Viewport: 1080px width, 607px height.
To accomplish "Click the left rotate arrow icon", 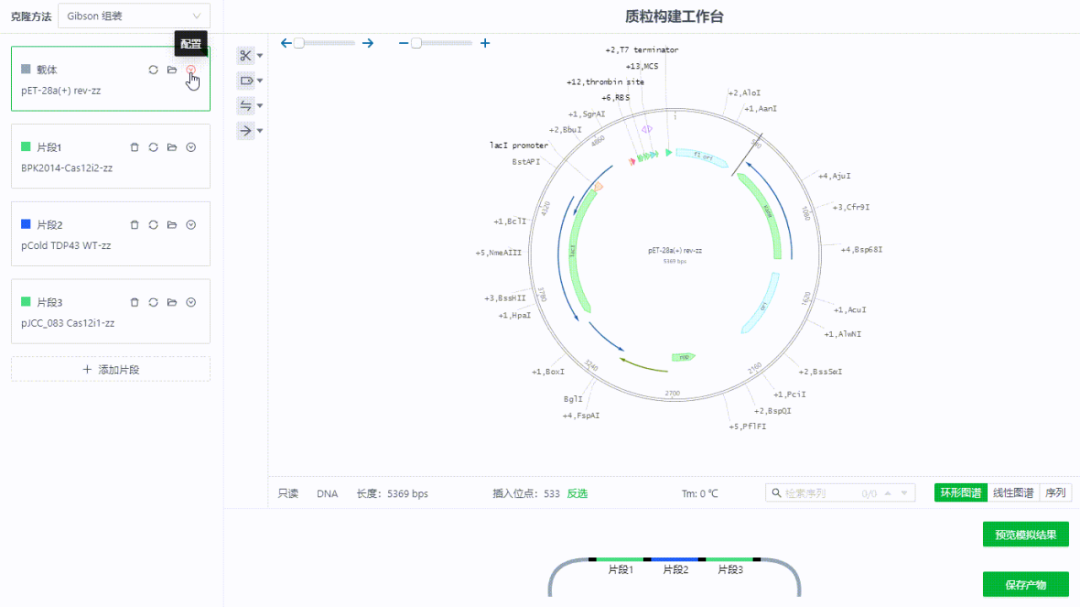I will coord(286,43).
